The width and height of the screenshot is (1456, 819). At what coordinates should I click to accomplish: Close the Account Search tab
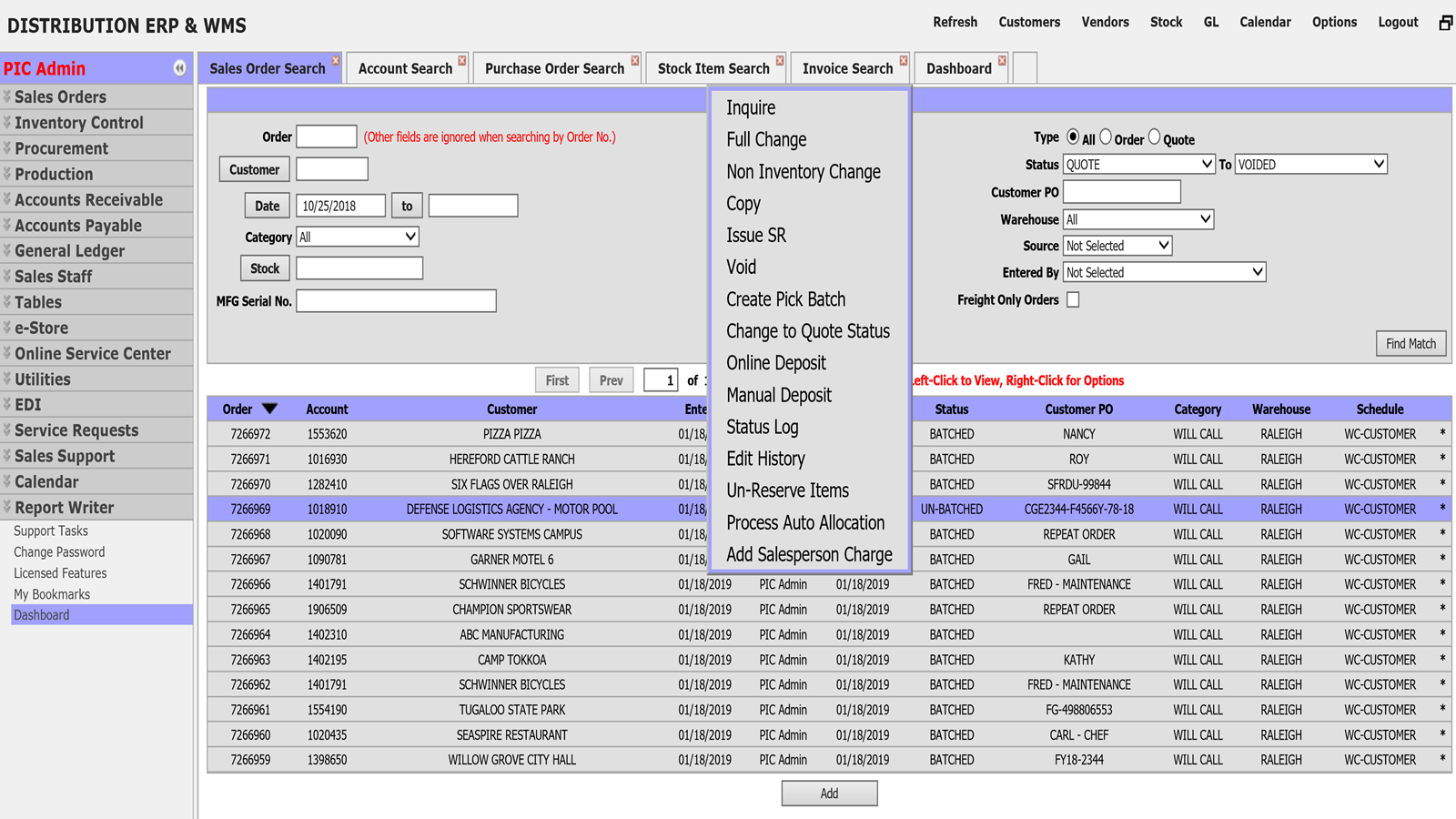click(462, 61)
